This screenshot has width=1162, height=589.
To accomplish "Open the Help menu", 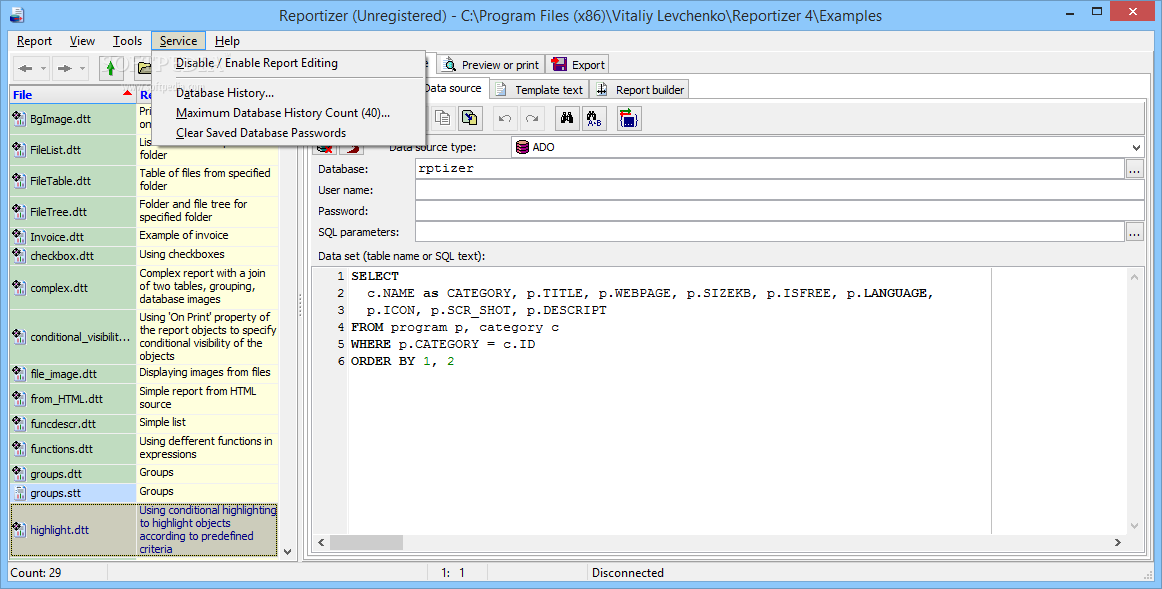I will point(228,41).
